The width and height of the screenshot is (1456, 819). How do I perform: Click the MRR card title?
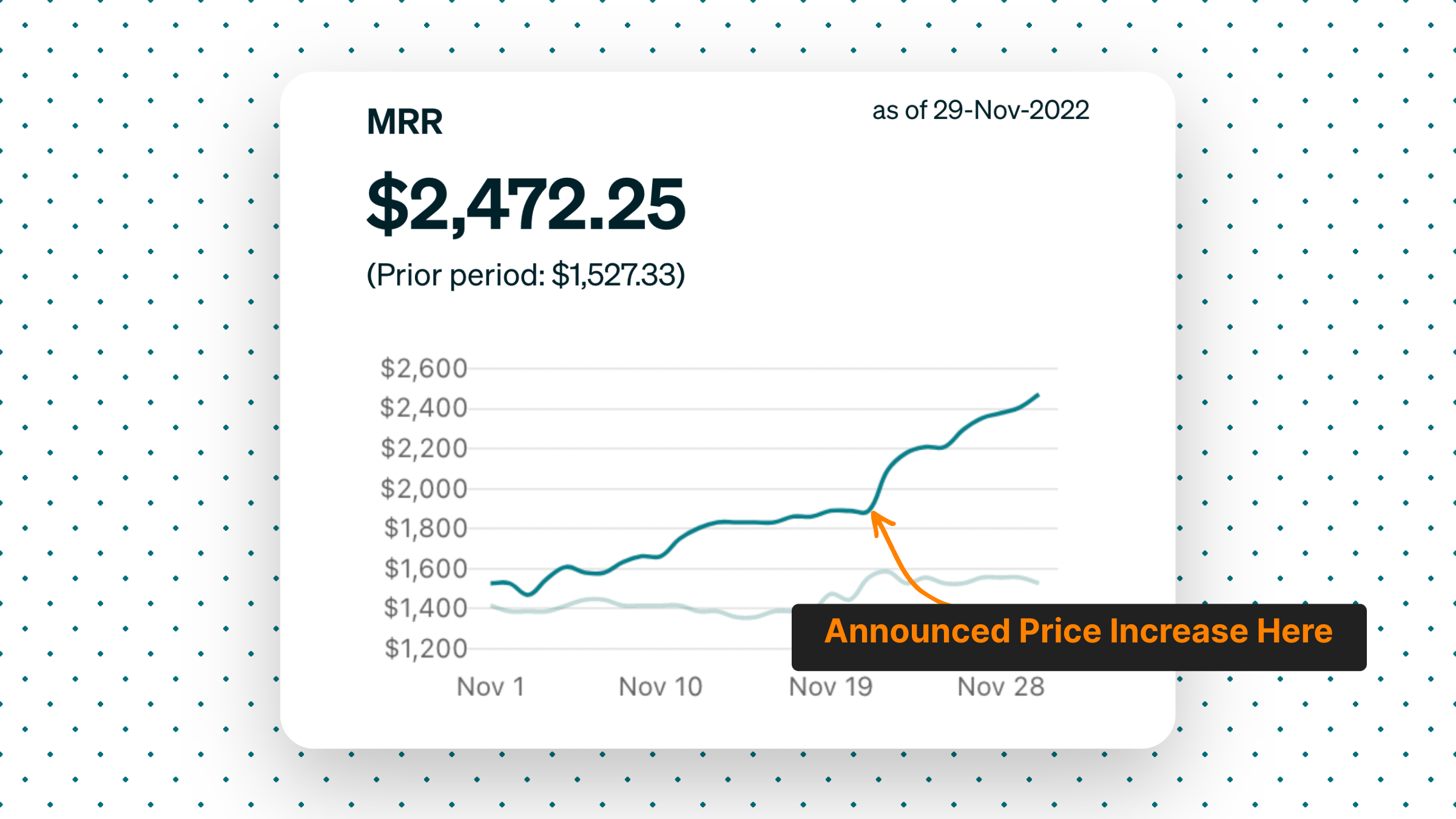tap(405, 122)
